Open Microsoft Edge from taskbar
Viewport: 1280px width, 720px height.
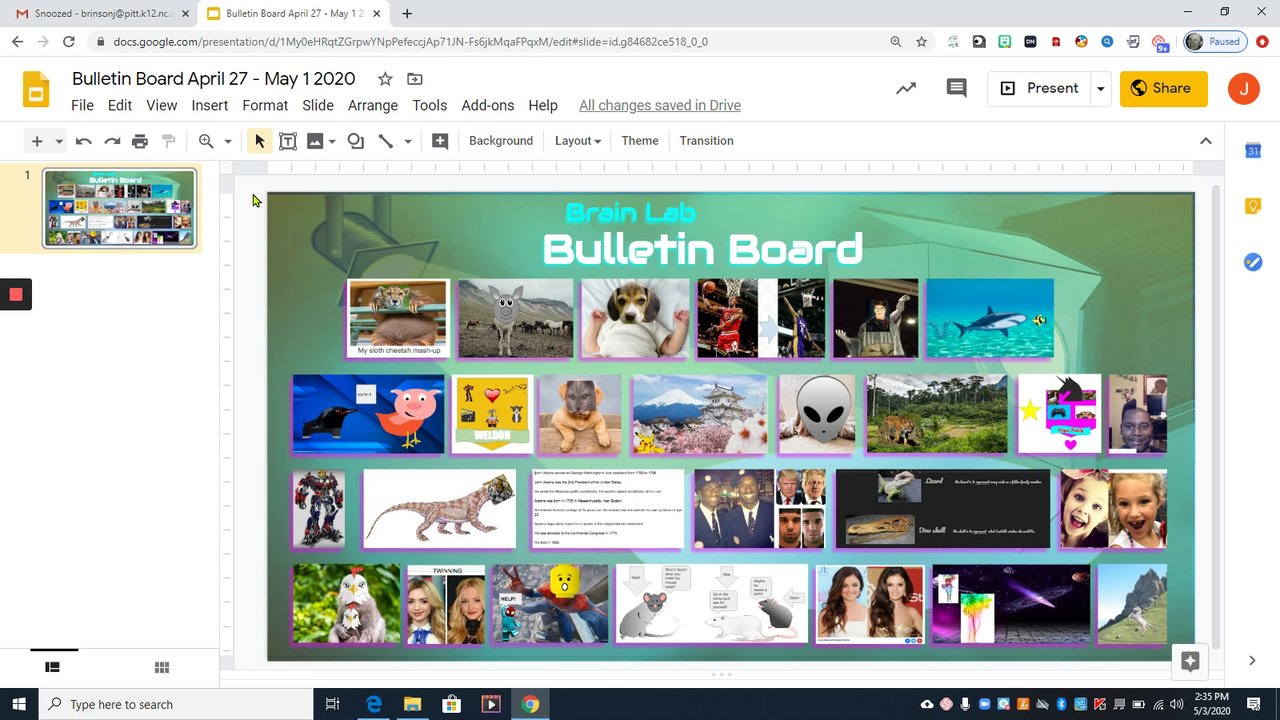pyautogui.click(x=374, y=704)
